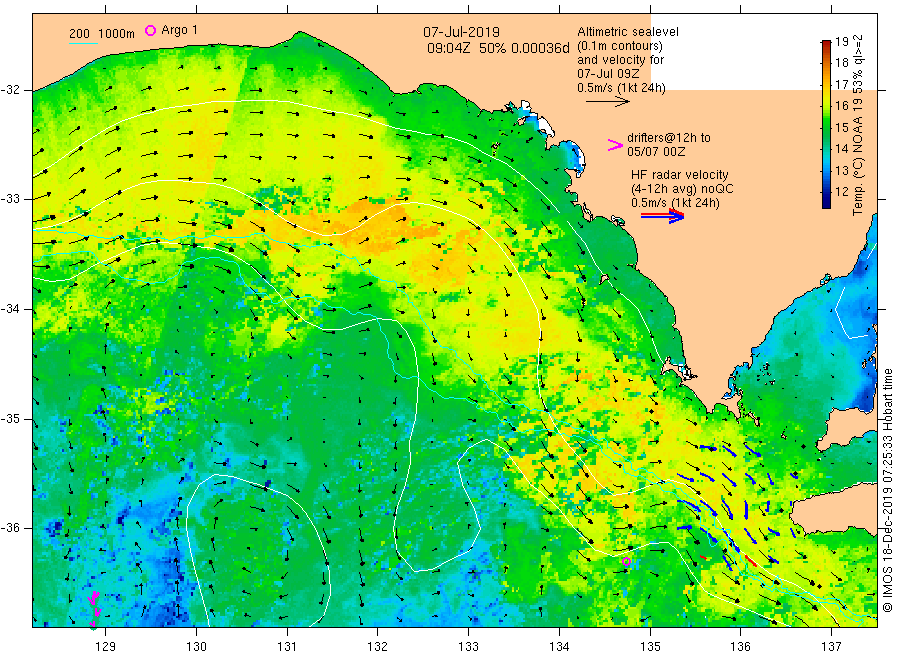
Task: Click the 131 longitude axis label
Action: coord(287,647)
